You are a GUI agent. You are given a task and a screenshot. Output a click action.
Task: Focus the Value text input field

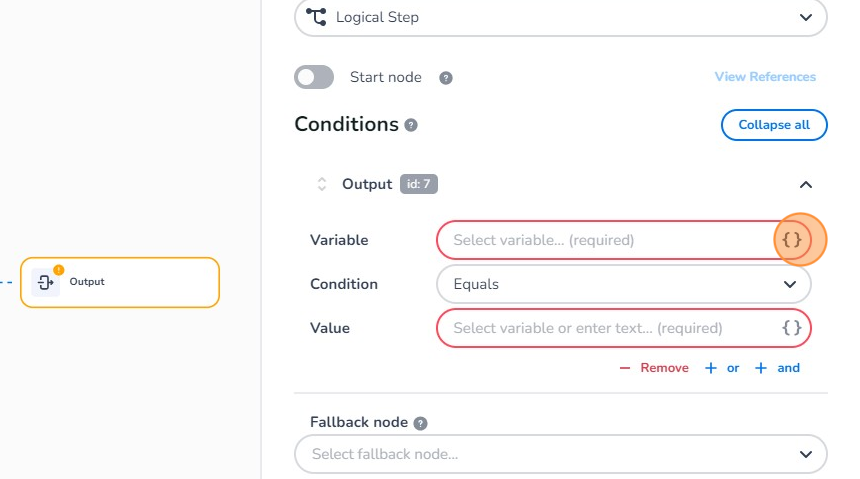(x=605, y=328)
